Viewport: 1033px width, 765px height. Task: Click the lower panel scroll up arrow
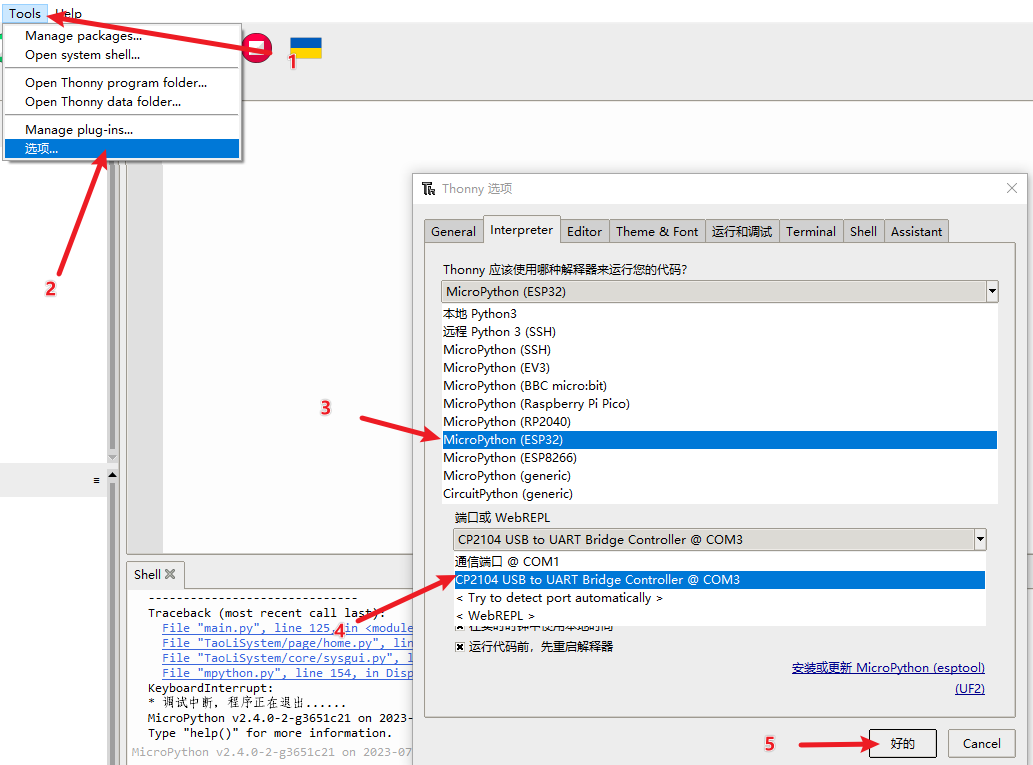(112, 474)
